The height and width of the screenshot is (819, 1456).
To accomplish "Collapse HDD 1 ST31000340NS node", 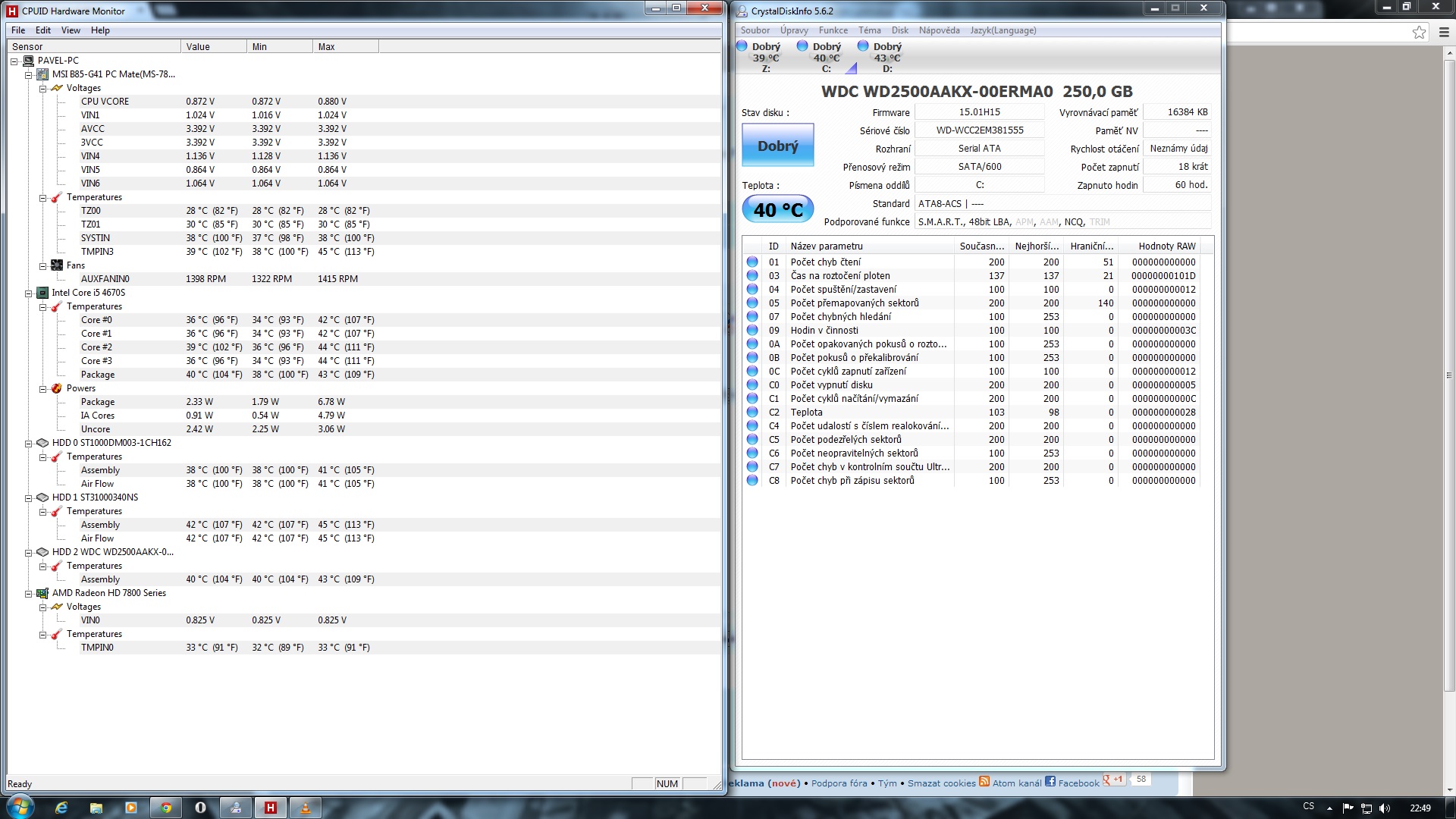I will [x=28, y=497].
